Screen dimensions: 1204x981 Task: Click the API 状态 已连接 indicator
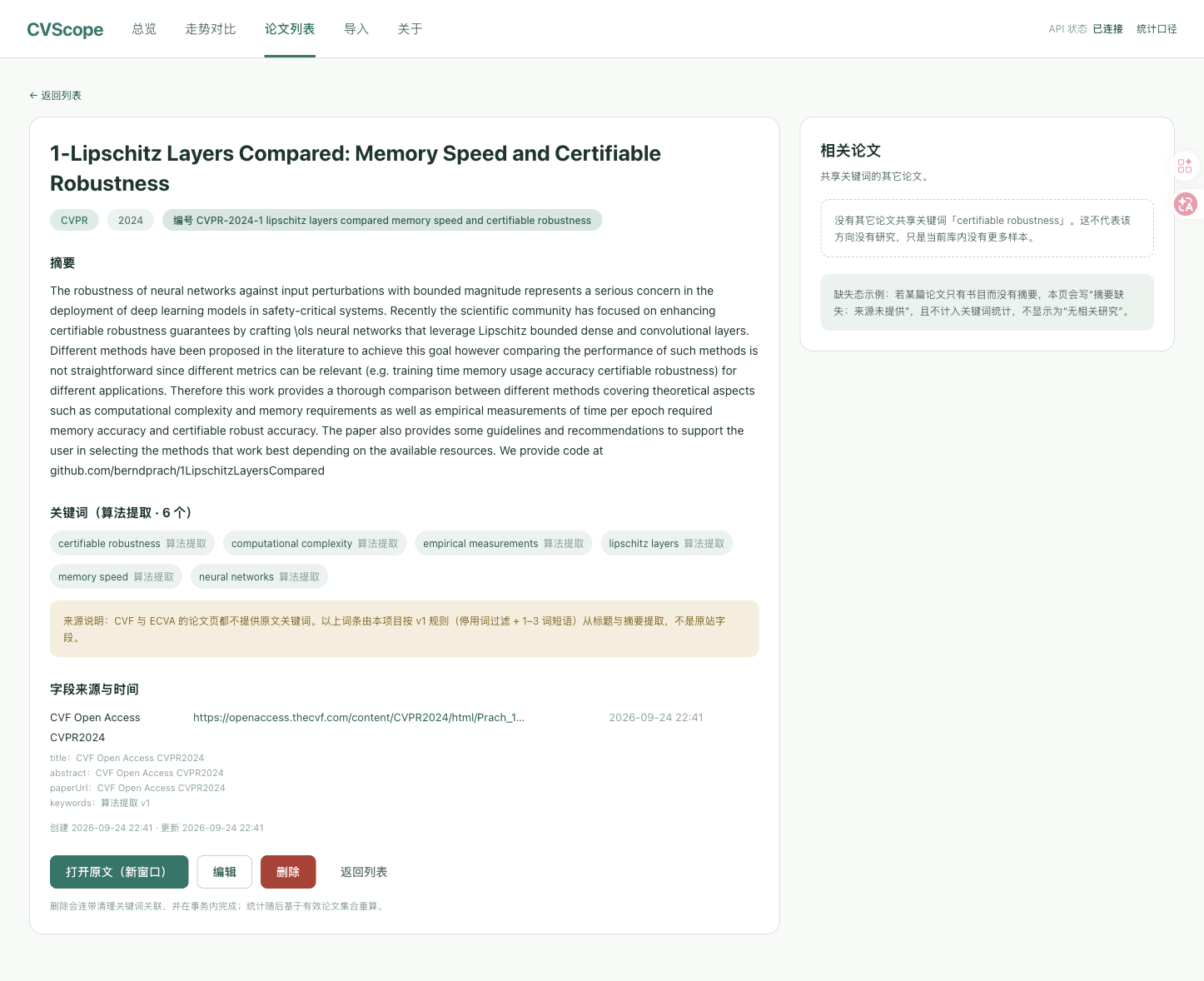click(1086, 29)
